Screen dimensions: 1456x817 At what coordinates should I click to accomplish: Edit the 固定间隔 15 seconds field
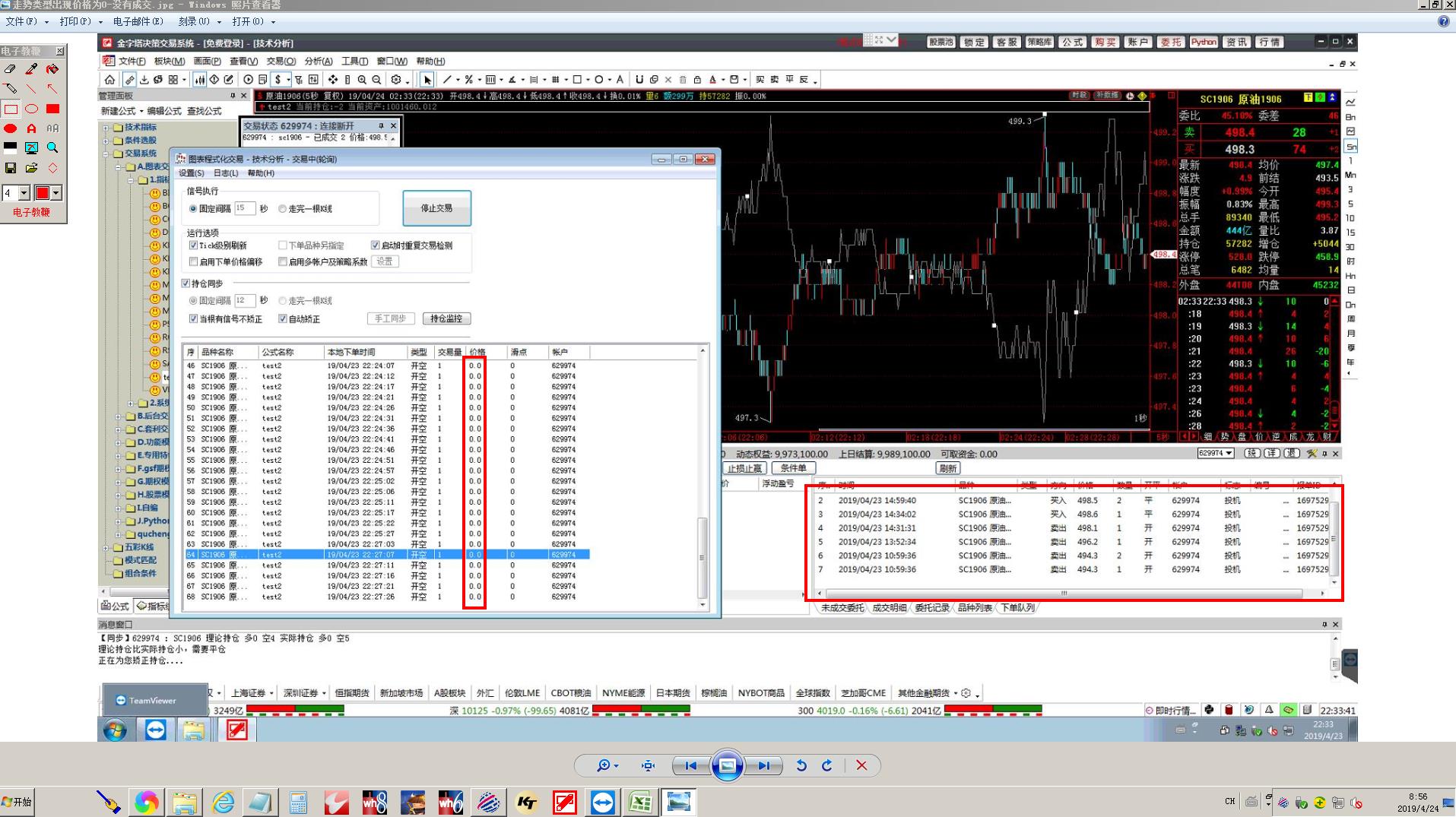(244, 208)
